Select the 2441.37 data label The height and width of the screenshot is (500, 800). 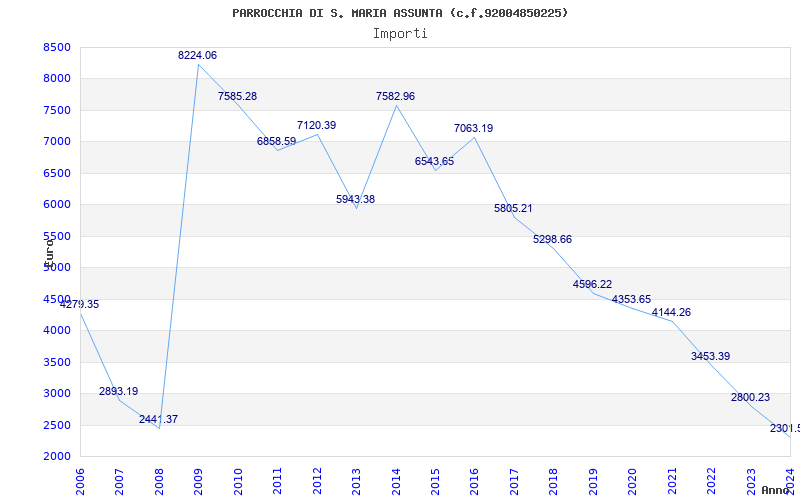(x=158, y=419)
